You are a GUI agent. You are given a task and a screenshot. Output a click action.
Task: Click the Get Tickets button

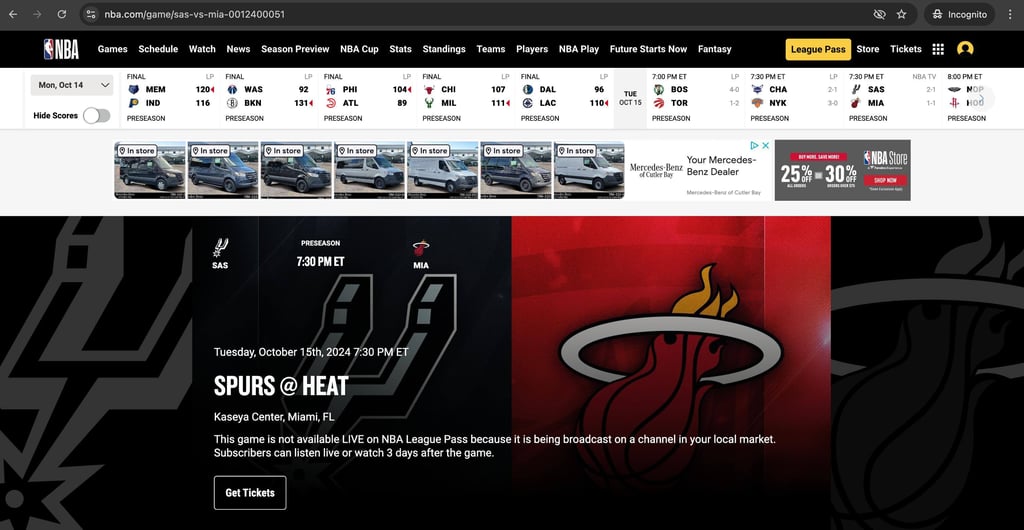click(250, 493)
